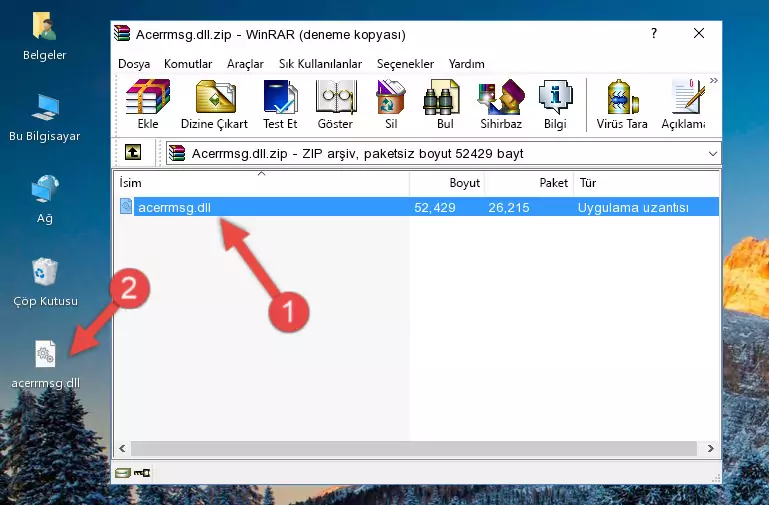Click the Dizine Çıkart extract icon
Image resolution: width=769 pixels, height=505 pixels.
click(214, 104)
